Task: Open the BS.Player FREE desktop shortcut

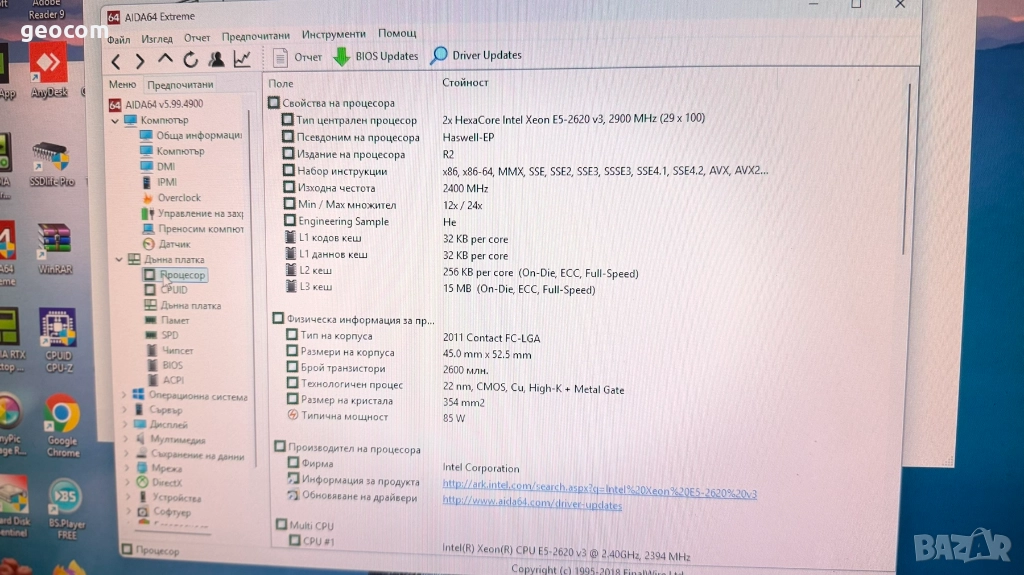Action: [66, 508]
